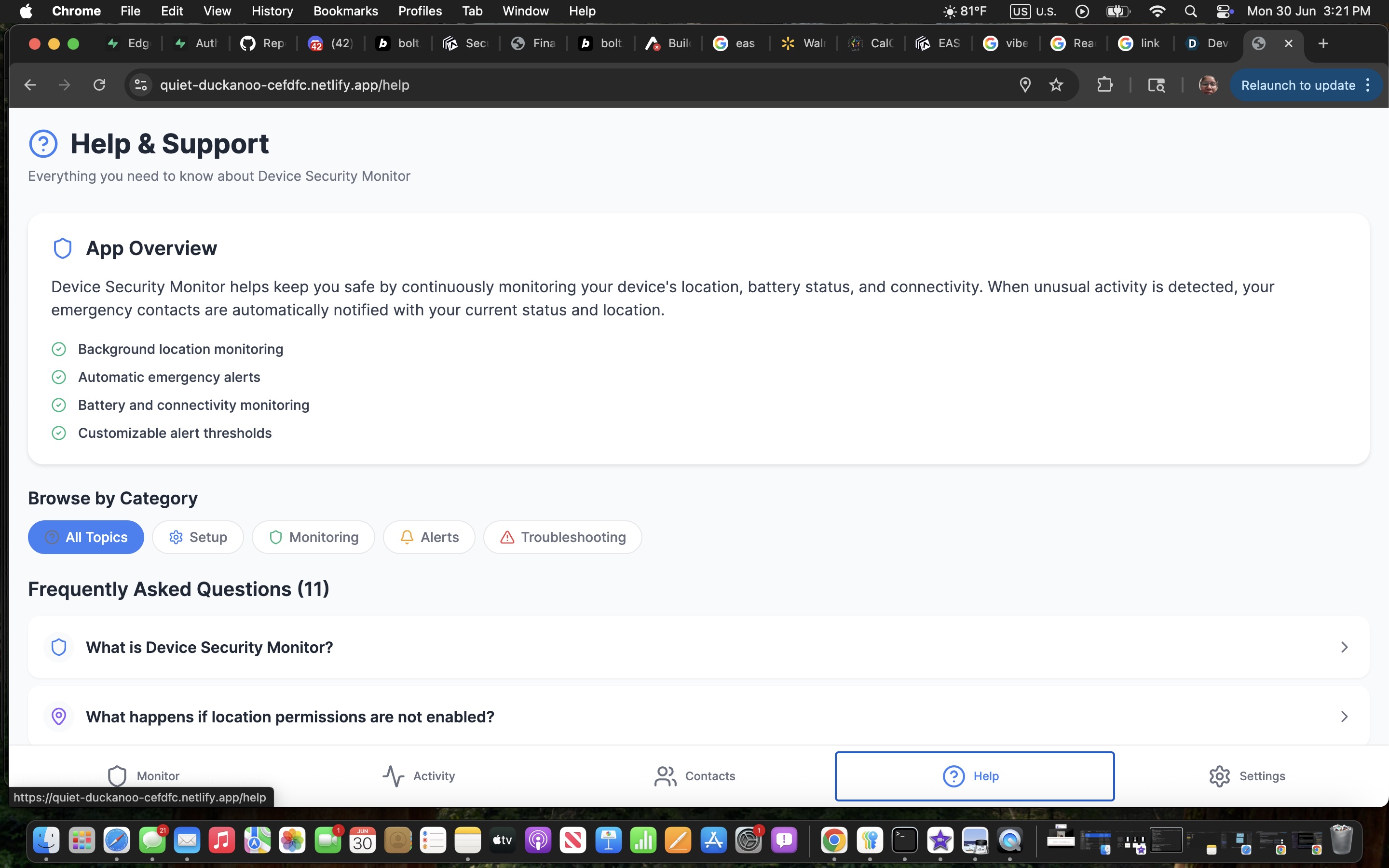Click the App Overview shield icon

(x=62, y=248)
